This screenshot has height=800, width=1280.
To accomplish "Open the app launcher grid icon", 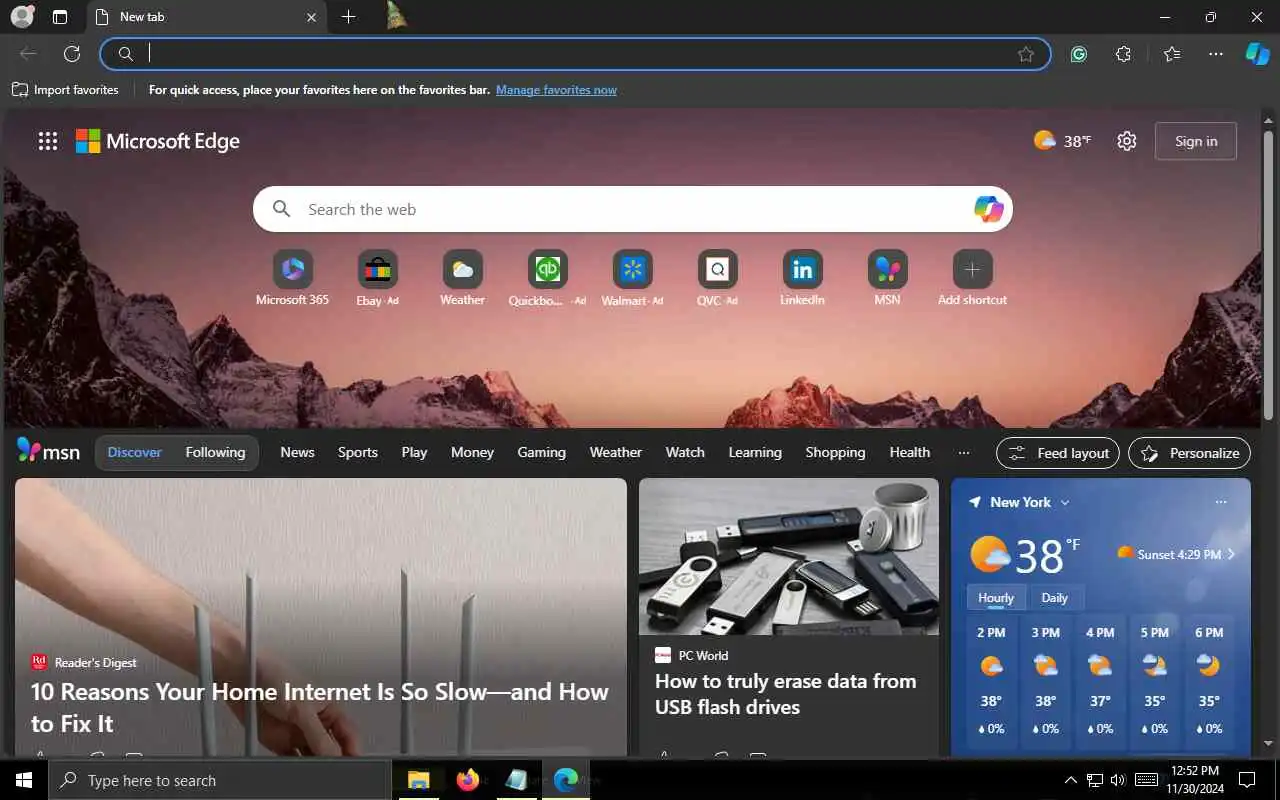I will pyautogui.click(x=48, y=141).
